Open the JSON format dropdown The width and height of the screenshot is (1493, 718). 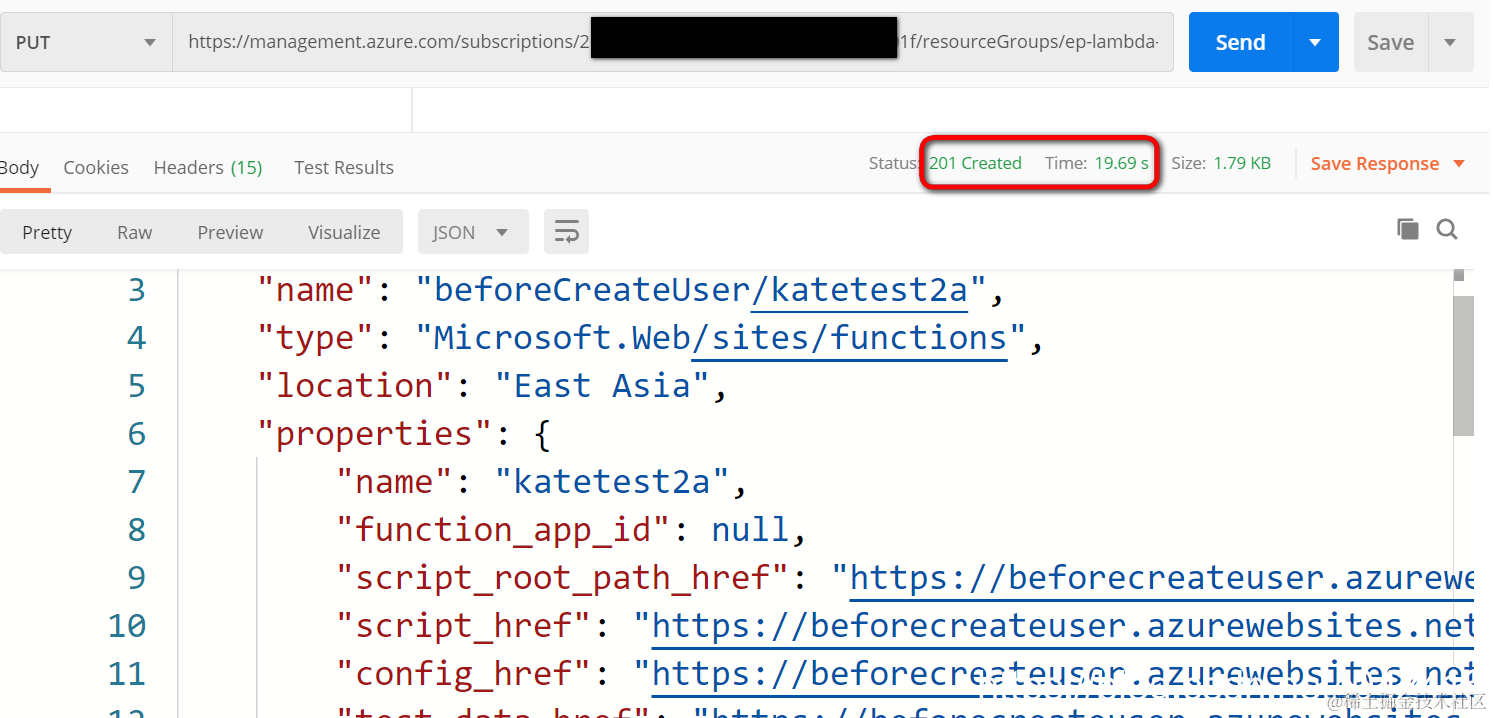tap(471, 232)
